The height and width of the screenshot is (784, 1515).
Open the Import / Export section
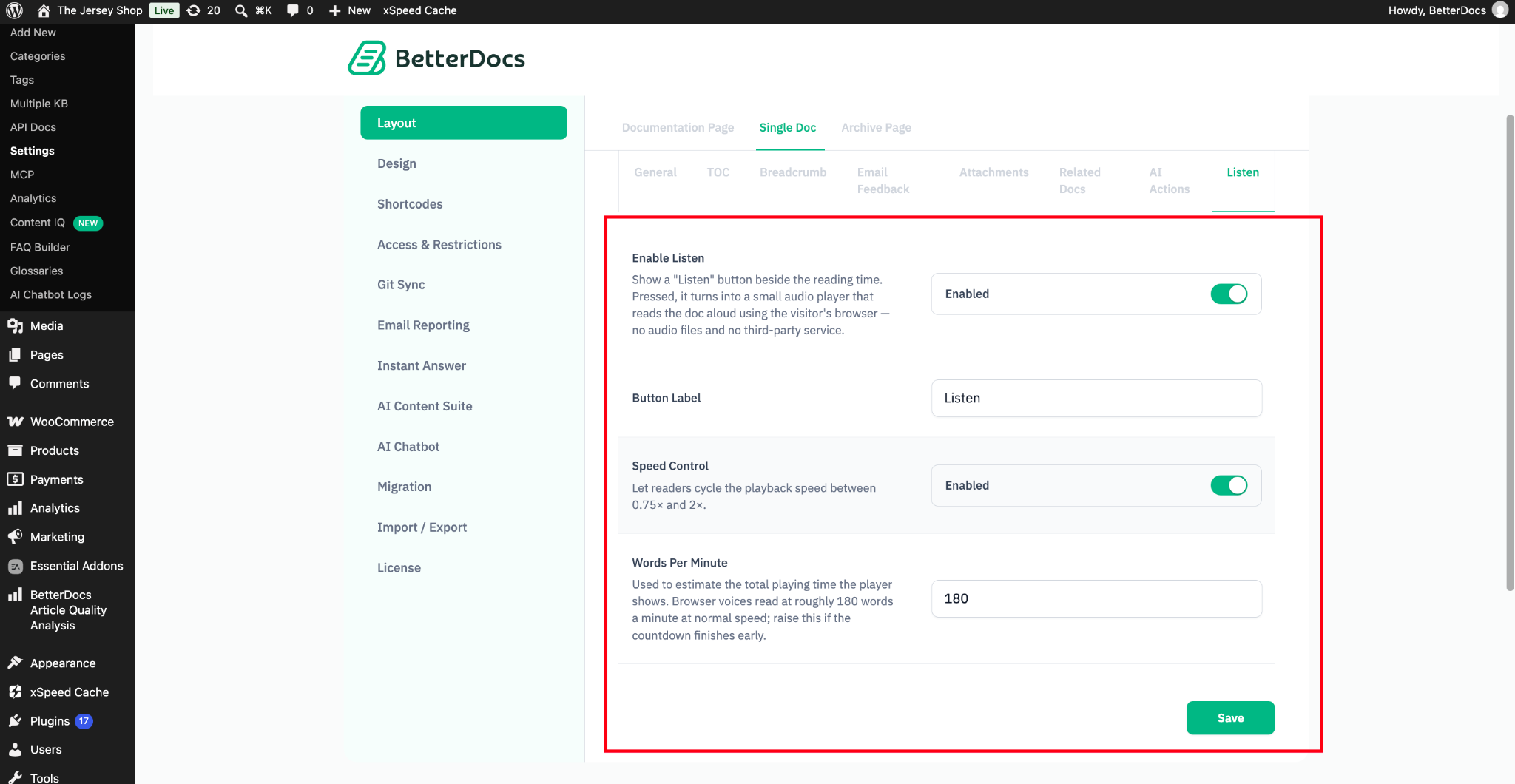422,527
